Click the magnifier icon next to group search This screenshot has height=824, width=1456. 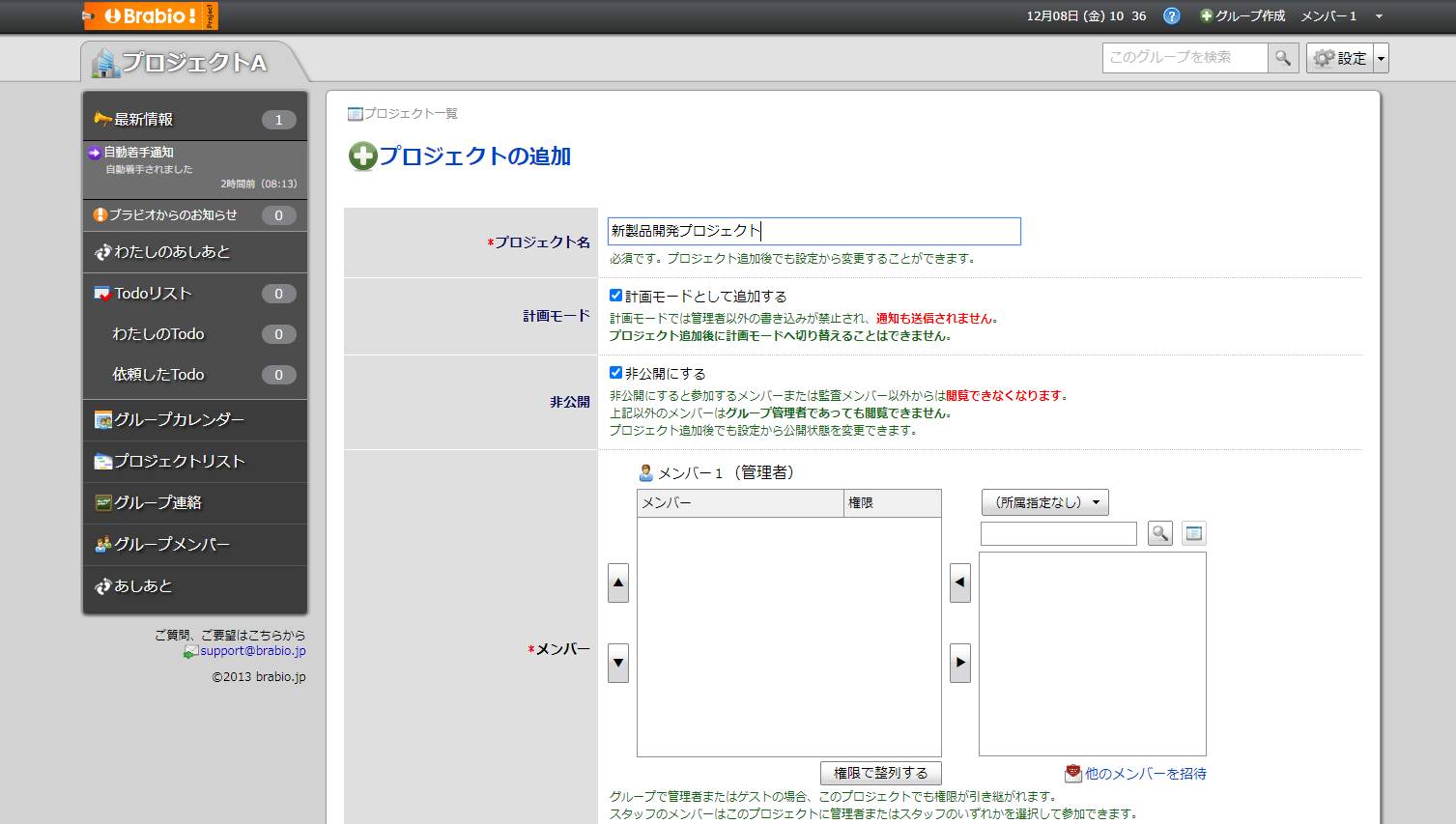click(1283, 58)
